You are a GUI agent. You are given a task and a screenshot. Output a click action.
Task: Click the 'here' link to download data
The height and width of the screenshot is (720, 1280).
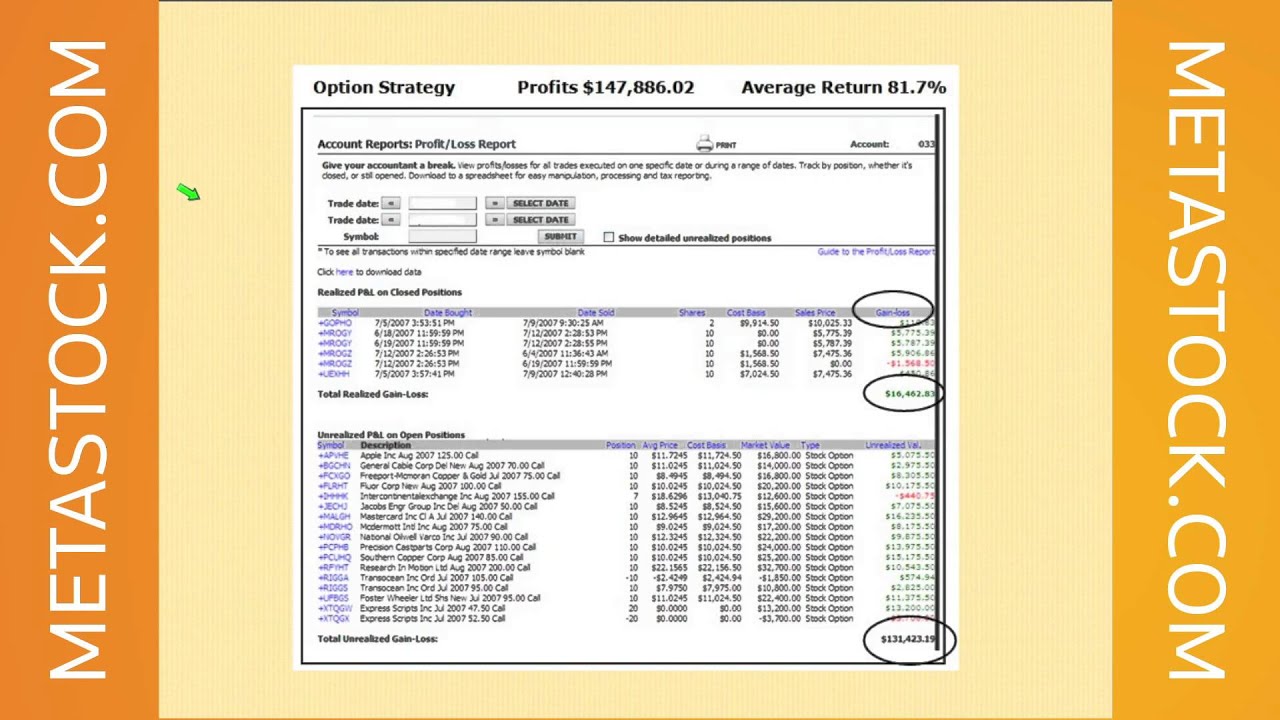click(344, 272)
